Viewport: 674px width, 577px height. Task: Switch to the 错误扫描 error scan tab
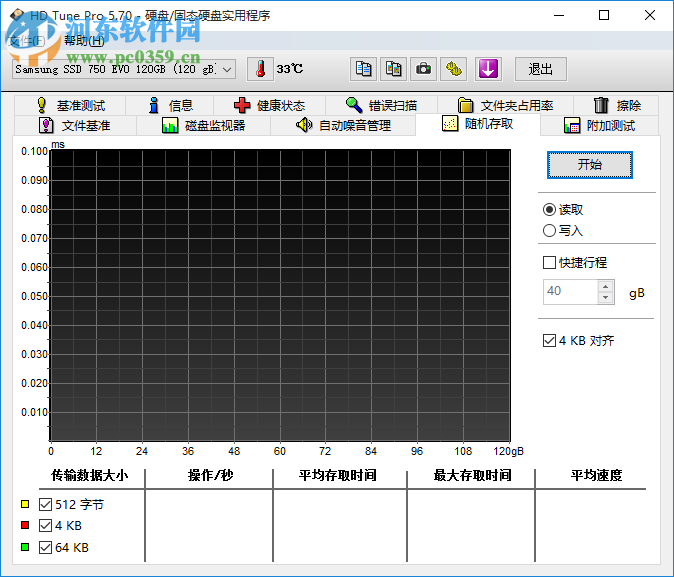coord(381,105)
